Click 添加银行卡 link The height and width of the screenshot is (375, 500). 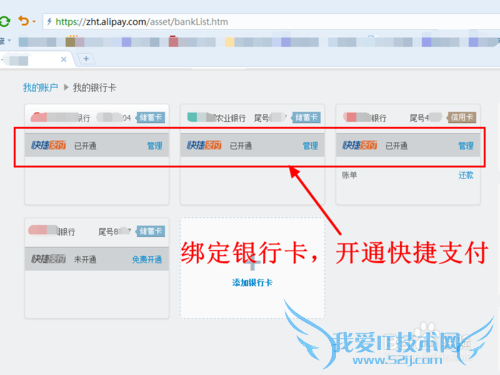tap(252, 283)
